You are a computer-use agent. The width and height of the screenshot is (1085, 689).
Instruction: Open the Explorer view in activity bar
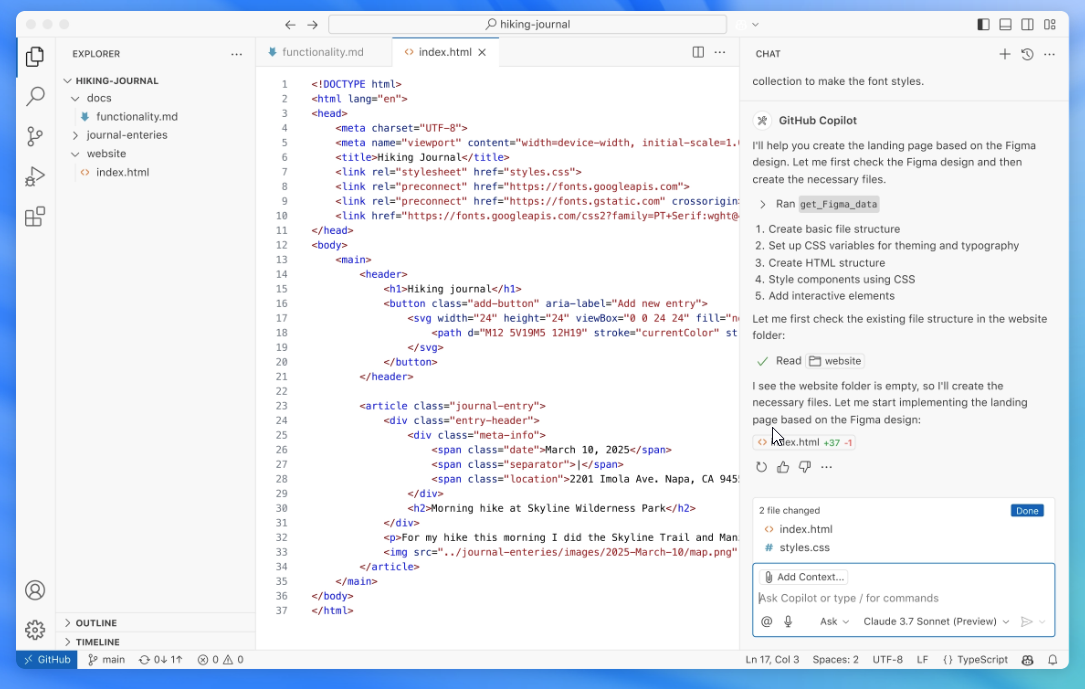[35, 56]
